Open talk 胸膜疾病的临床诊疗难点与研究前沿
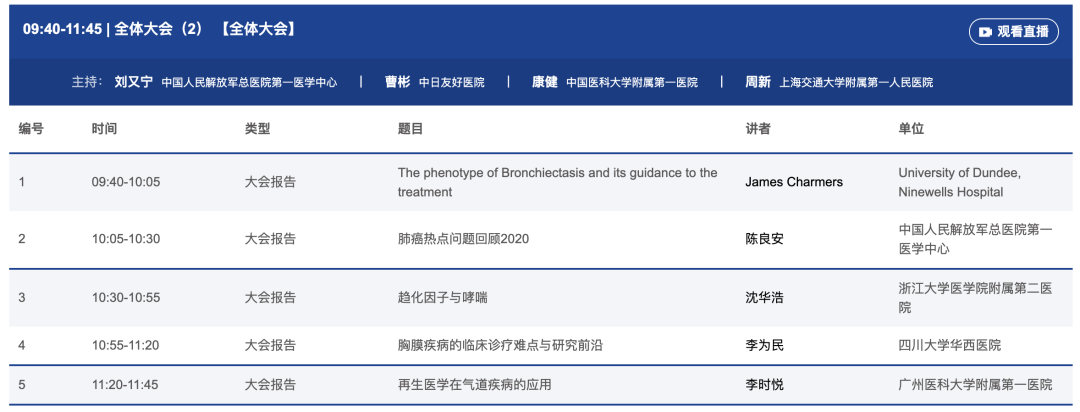This screenshot has width=1080, height=412. pyautogui.click(x=500, y=345)
